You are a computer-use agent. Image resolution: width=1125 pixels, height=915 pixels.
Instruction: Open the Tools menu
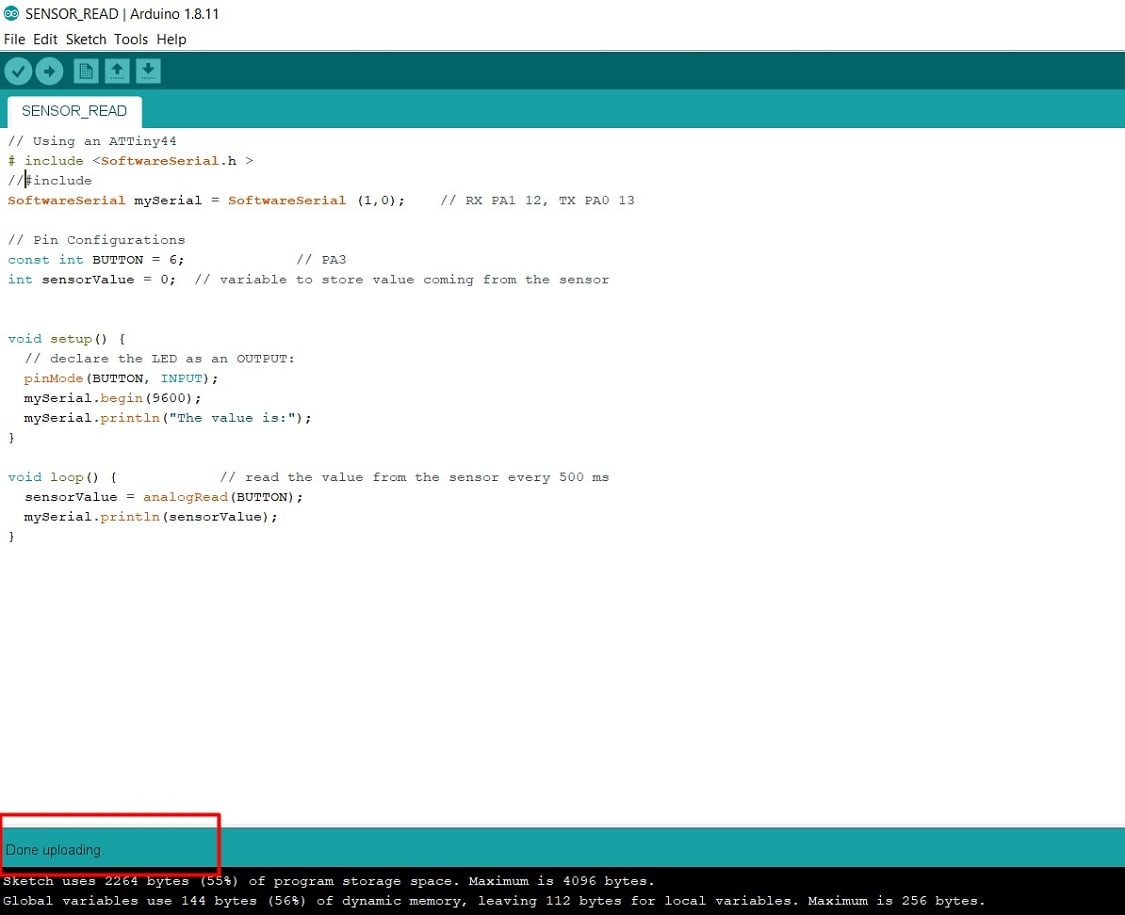coord(131,39)
